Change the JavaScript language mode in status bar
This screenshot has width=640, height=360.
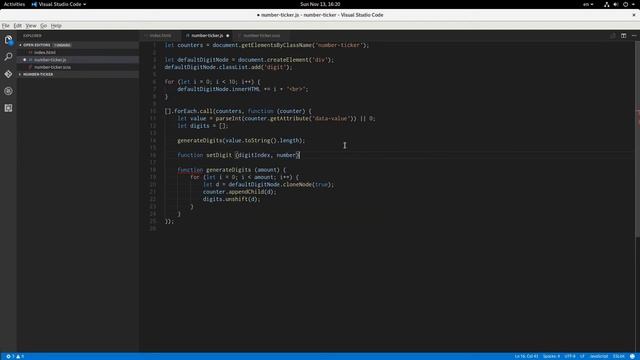click(599, 356)
